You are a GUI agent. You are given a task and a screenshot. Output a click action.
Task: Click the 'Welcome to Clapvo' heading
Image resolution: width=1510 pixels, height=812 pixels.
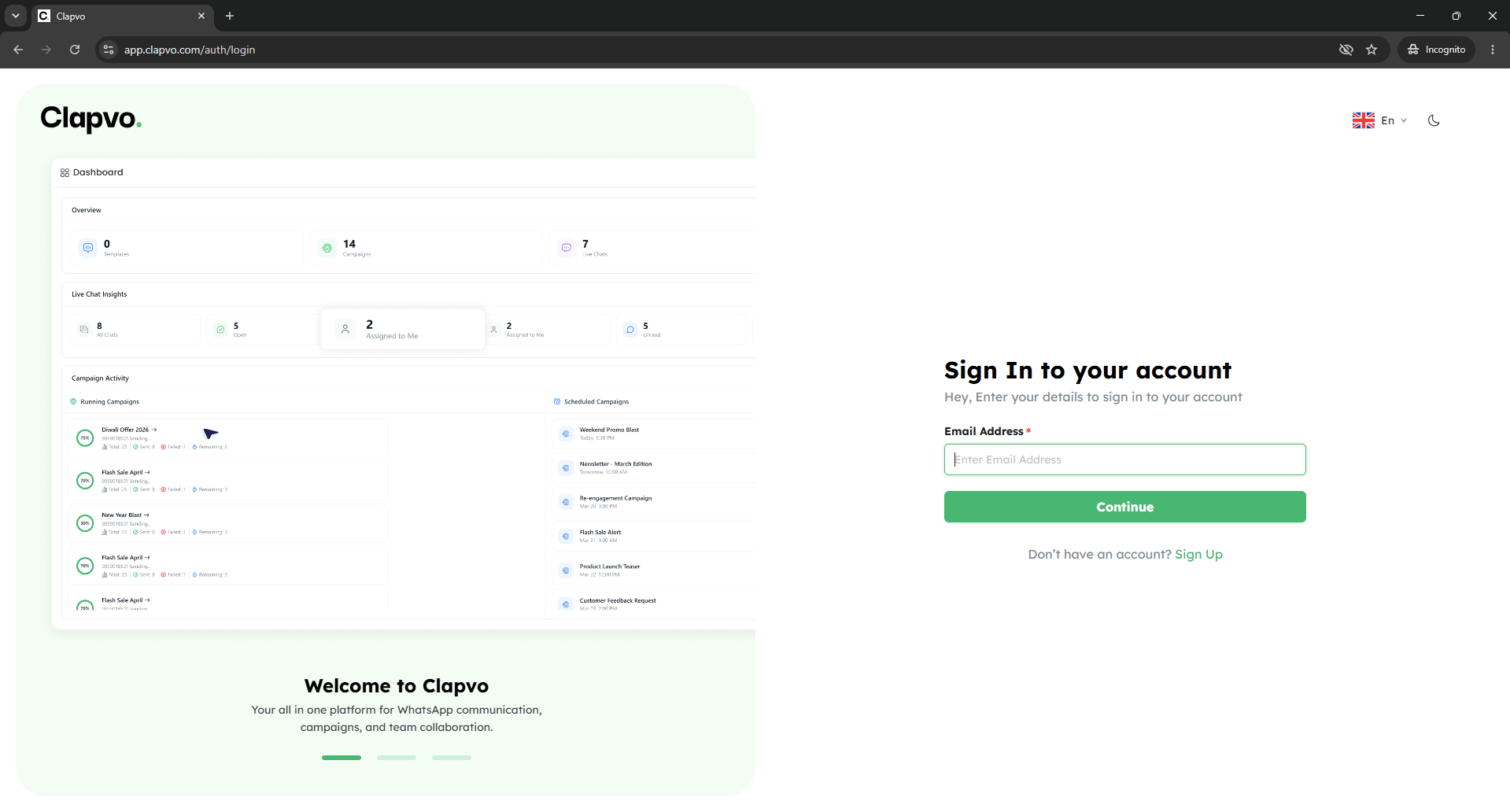click(x=397, y=686)
